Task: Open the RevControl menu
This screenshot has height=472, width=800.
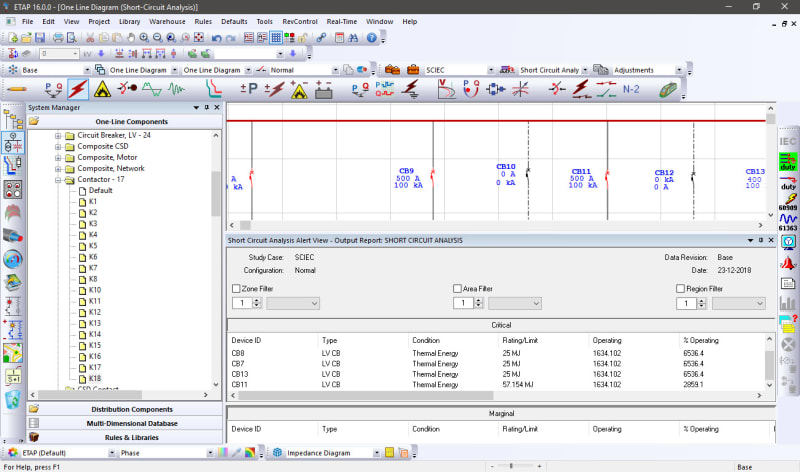Action: coord(300,21)
